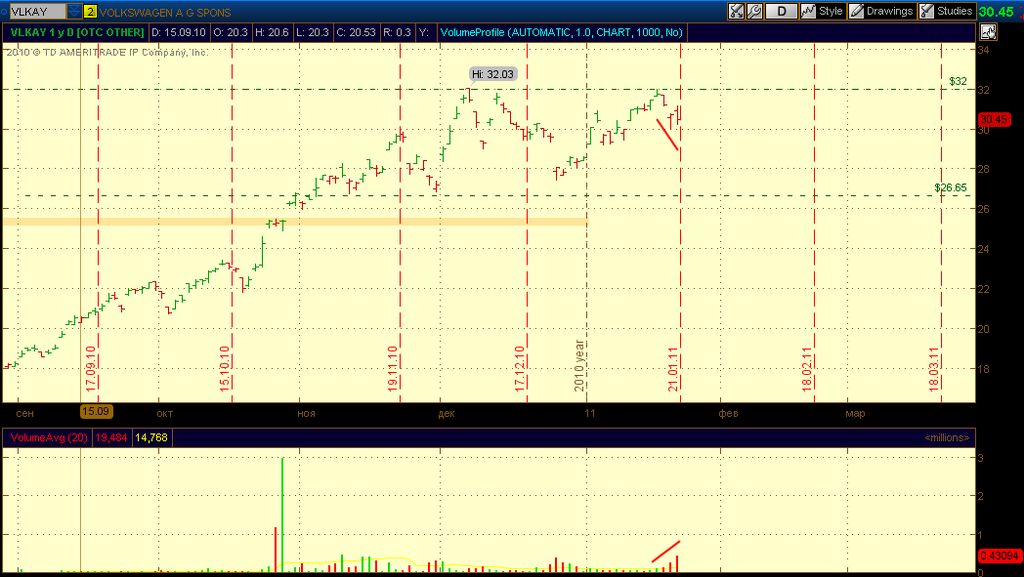Open the yellow number 2 color link
1024x577 pixels.
pyautogui.click(x=90, y=12)
